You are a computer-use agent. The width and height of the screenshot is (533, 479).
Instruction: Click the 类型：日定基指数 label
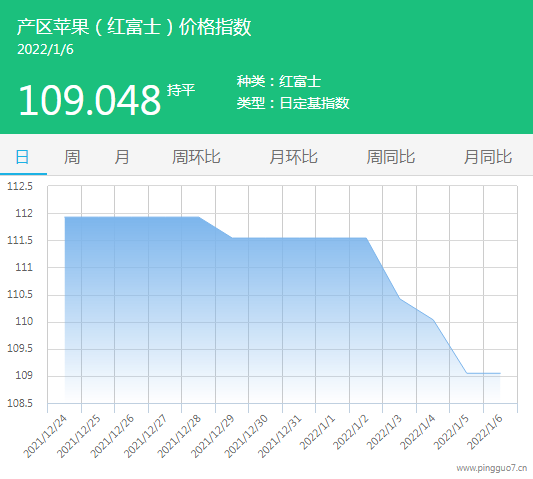point(293,103)
